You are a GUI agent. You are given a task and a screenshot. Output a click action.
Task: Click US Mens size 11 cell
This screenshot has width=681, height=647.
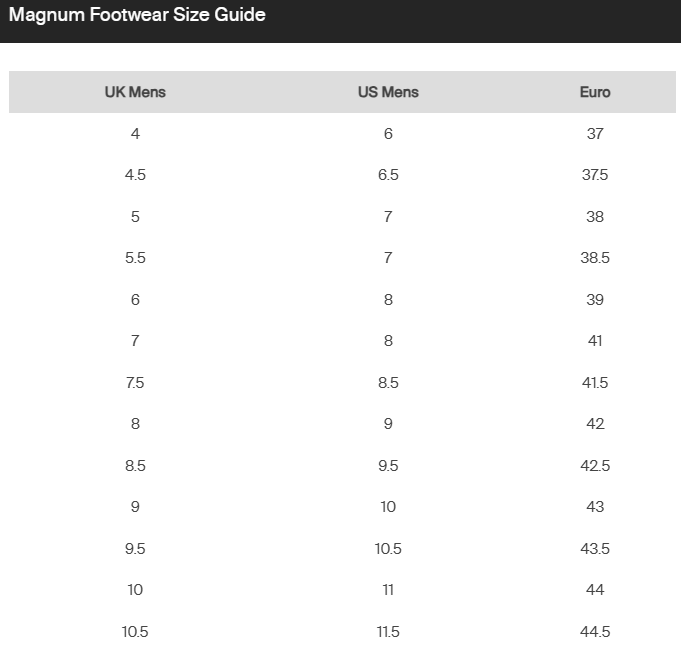(388, 590)
